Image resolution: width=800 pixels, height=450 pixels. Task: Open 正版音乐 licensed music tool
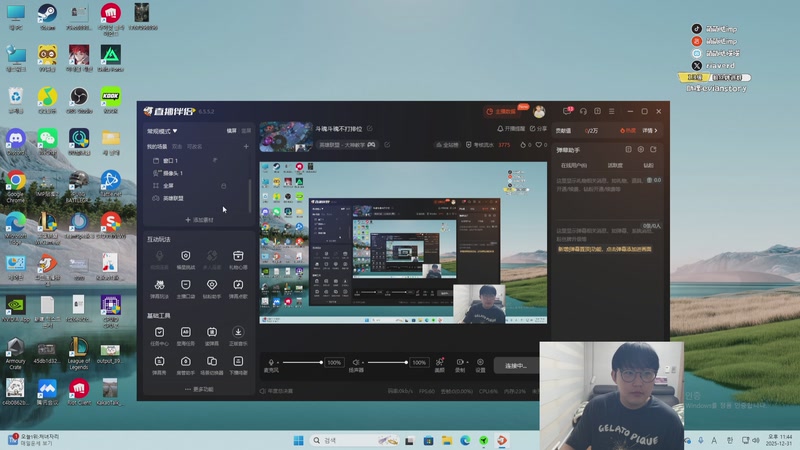(x=238, y=336)
